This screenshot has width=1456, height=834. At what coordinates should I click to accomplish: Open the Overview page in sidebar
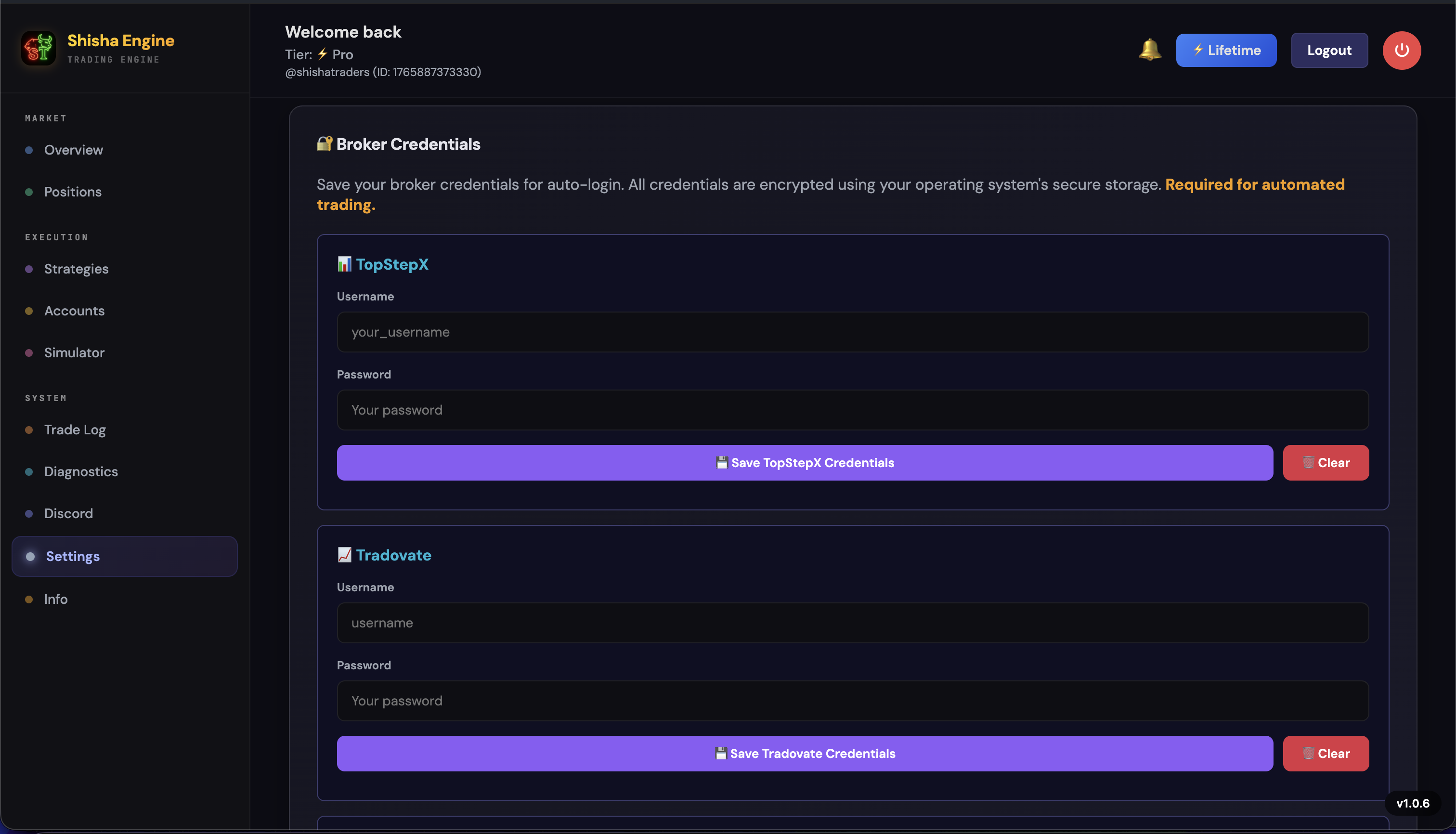tap(73, 150)
